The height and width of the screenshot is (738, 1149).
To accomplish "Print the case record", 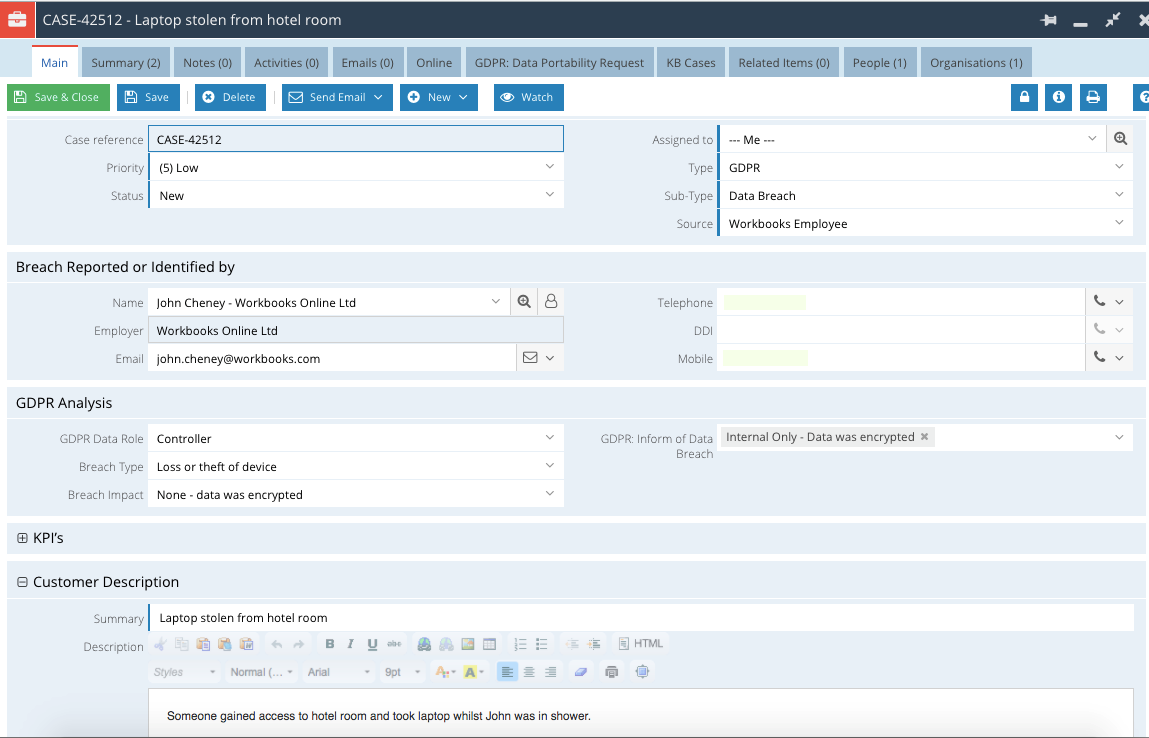I will [1093, 97].
